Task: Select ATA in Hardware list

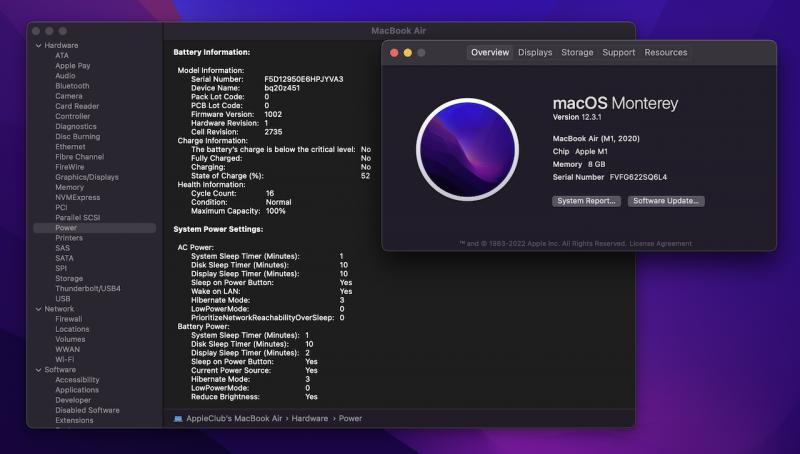Action: tap(62, 56)
